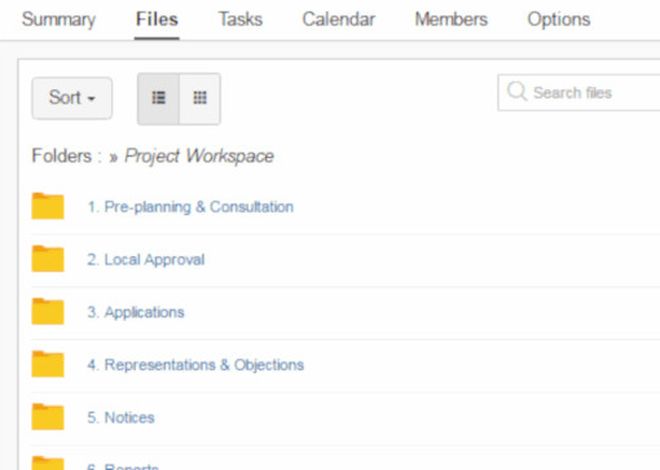Click the search magnifier icon
Screen dimensions: 660x470
(x=517, y=91)
